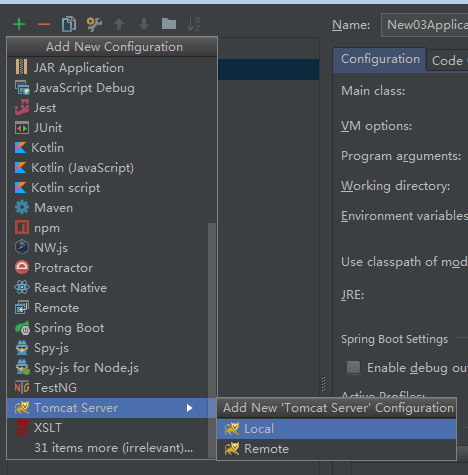468x475 pixels.
Task: Choose Protractor from the list
Action: click(108, 268)
